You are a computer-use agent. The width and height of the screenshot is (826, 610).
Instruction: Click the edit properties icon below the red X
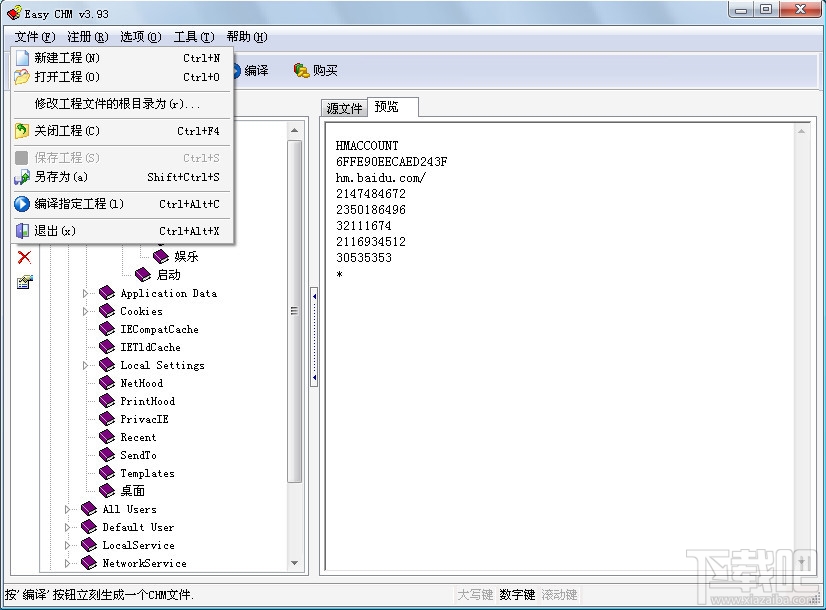24,281
